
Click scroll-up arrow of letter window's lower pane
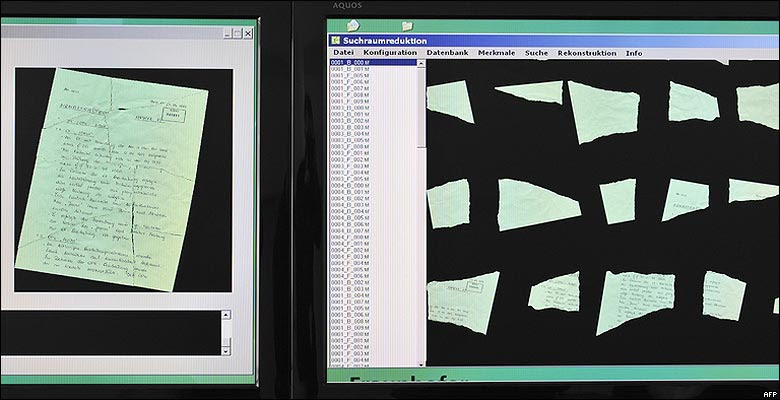pos(226,315)
